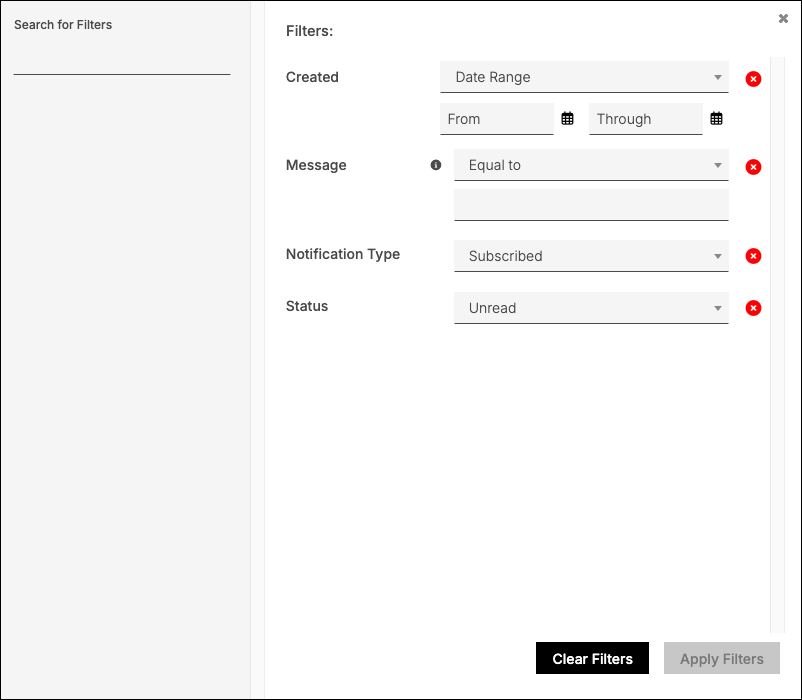The image size is (802, 700).
Task: Open the Through date calendar picker
Action: (x=716, y=119)
